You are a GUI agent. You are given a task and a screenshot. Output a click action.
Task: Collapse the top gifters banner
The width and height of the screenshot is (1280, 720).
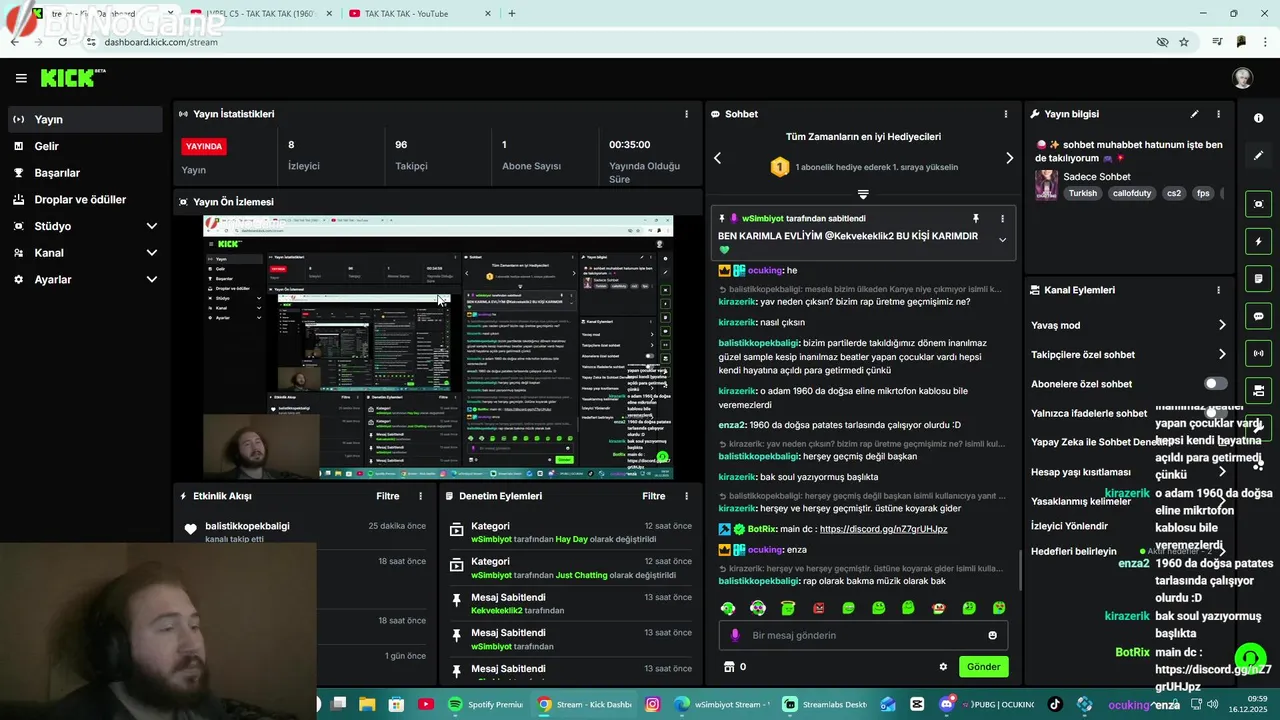tap(863, 194)
